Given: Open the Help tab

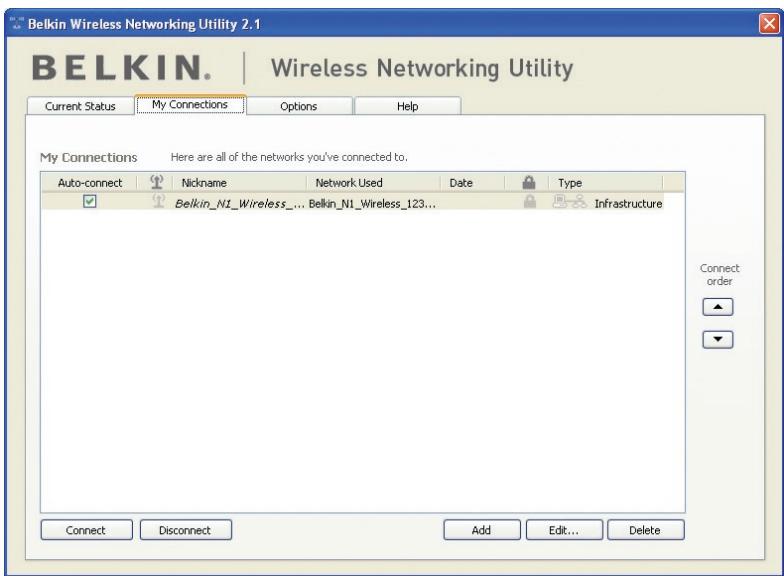Looking at the screenshot, I should (x=408, y=106).
